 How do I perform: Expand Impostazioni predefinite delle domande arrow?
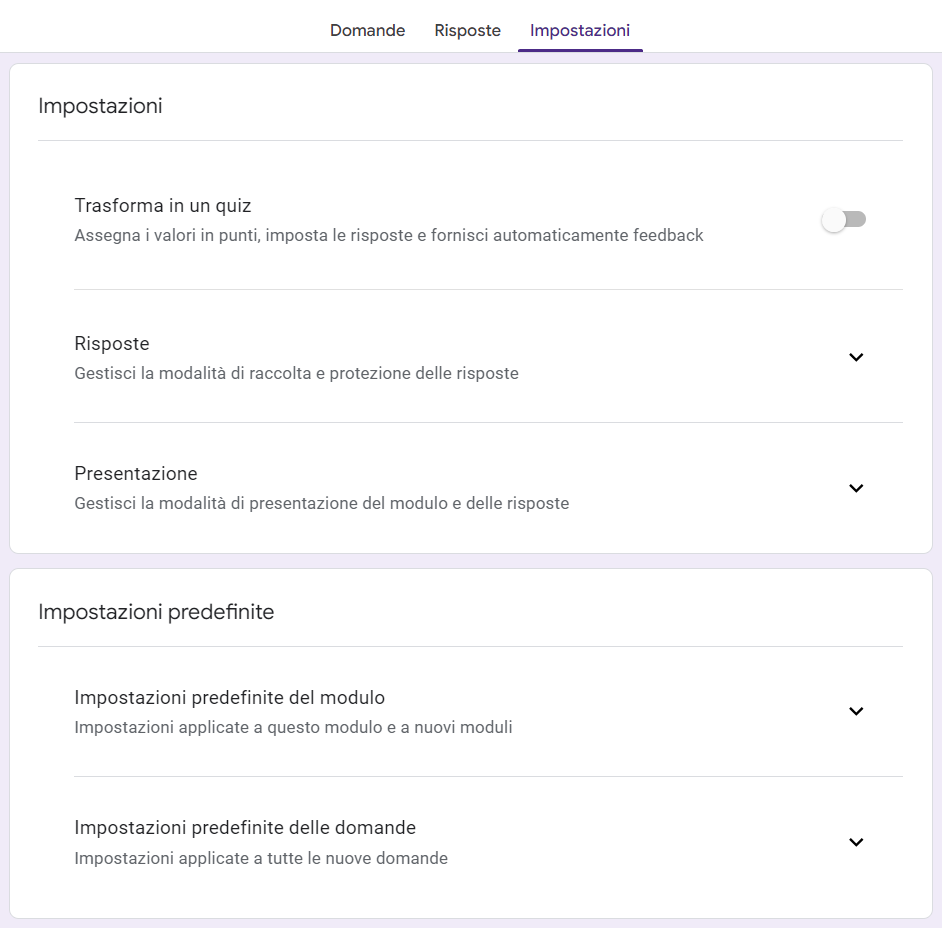click(856, 842)
